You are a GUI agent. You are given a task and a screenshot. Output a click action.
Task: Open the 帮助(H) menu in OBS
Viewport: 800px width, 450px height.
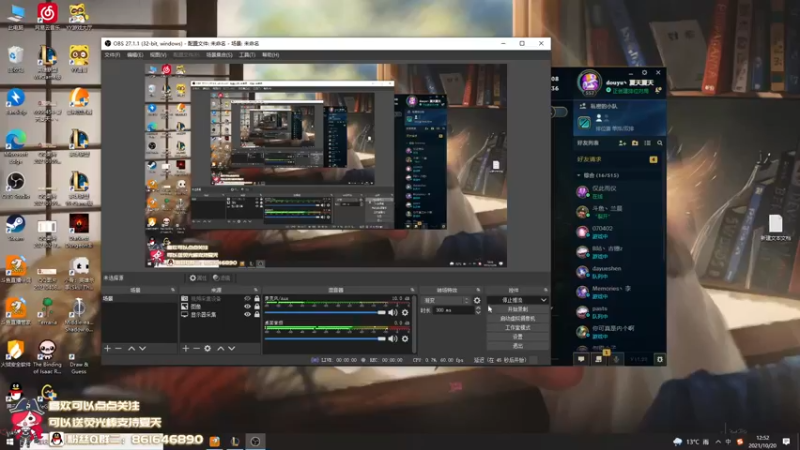(x=270, y=55)
